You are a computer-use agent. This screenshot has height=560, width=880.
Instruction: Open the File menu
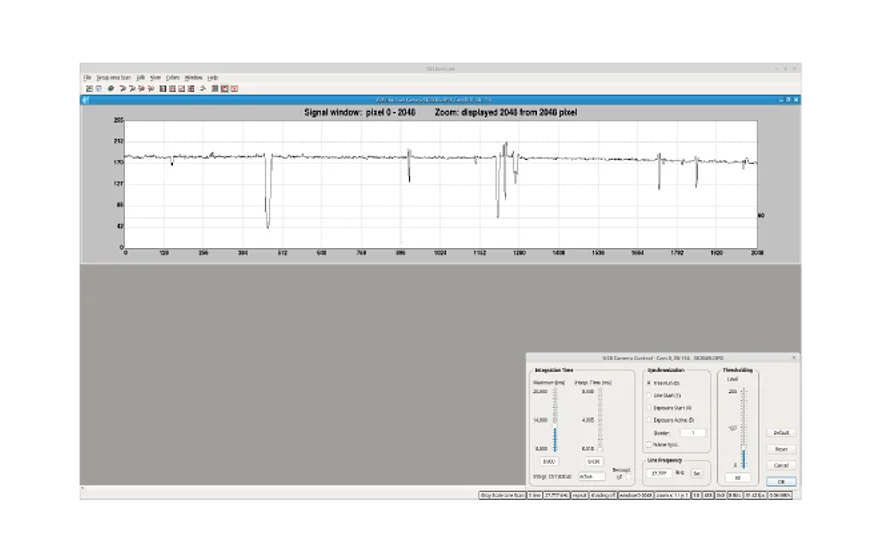87,77
